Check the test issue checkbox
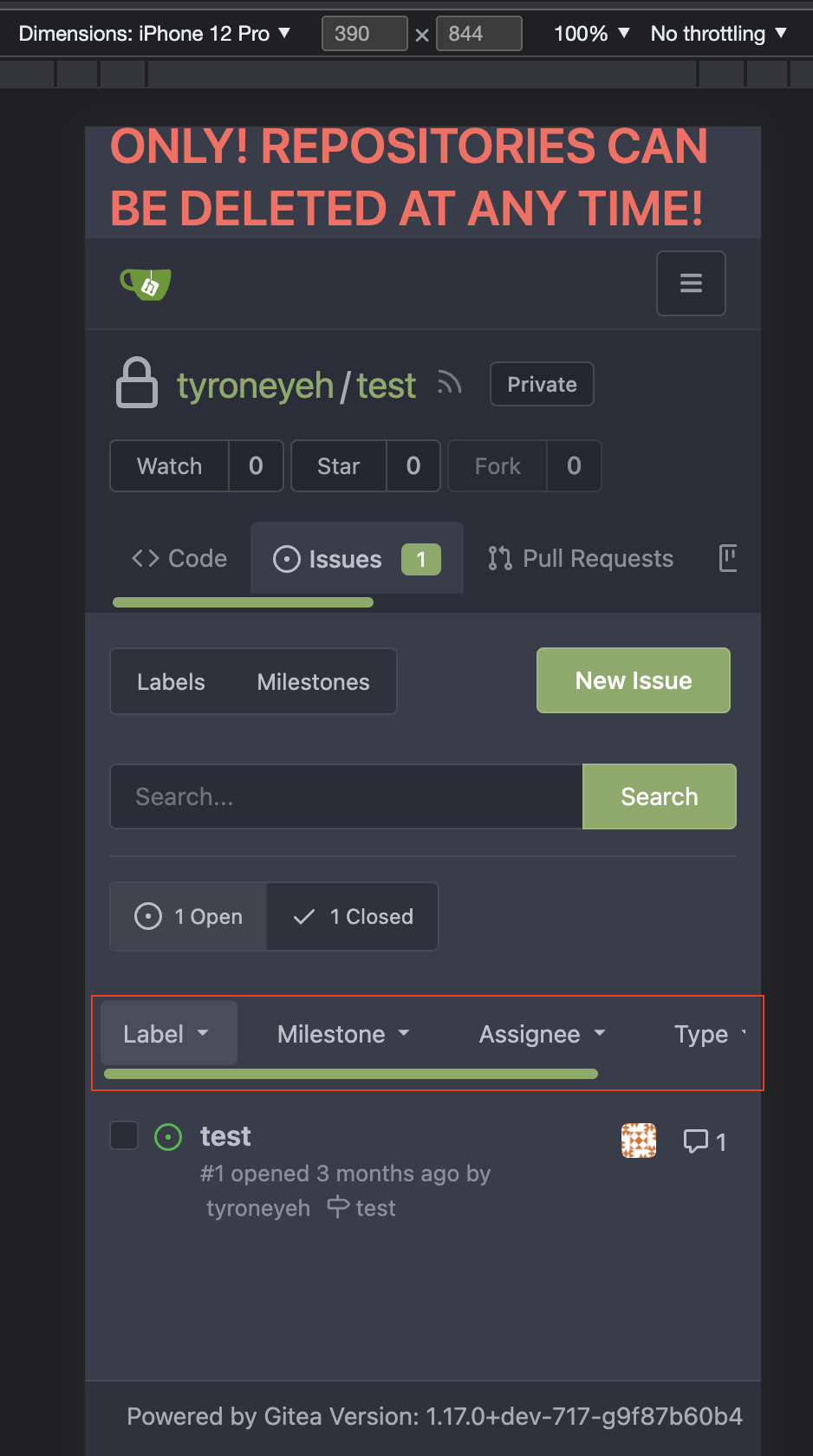Viewport: 813px width, 1456px height. click(125, 1135)
